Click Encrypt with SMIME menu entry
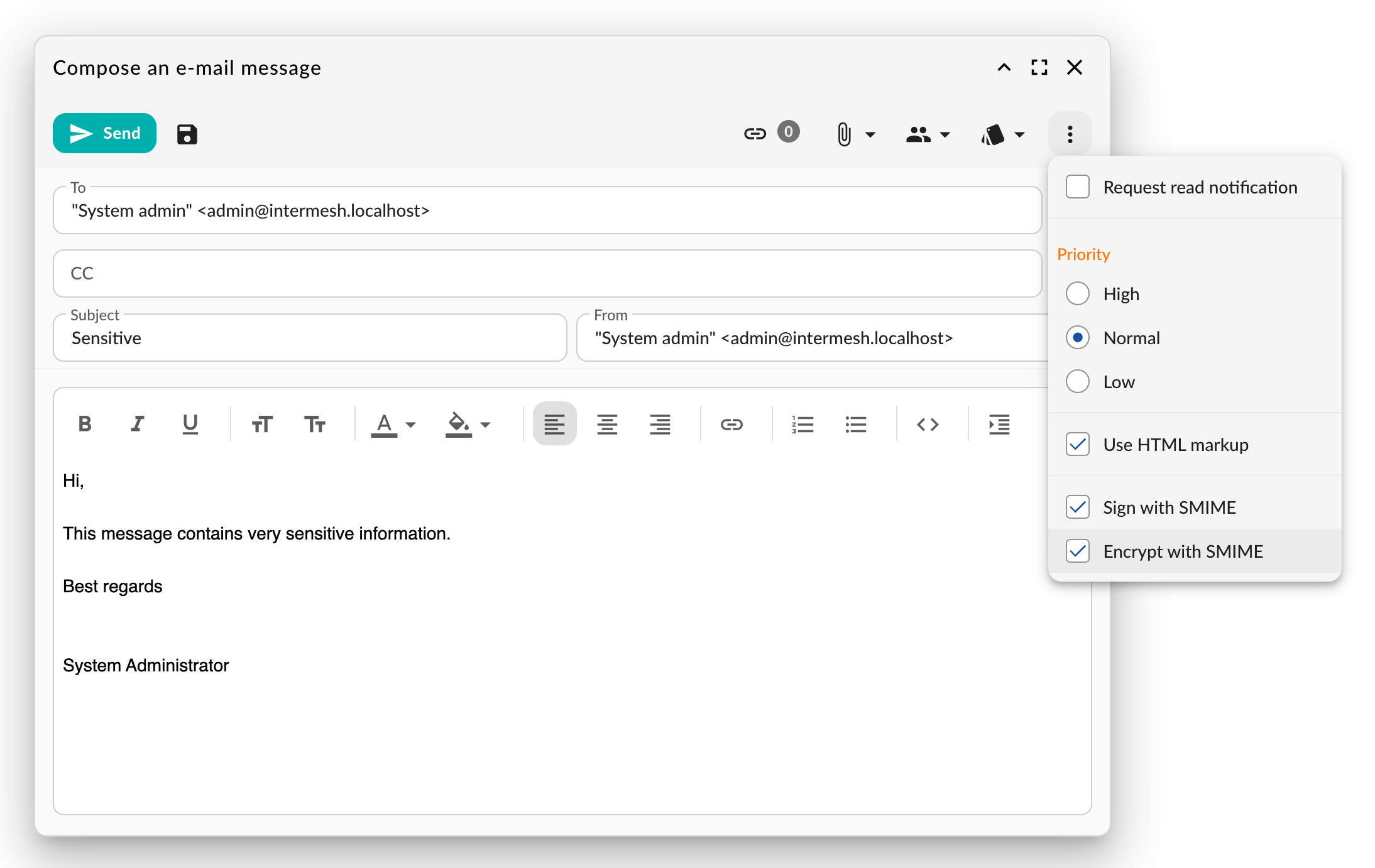Image resolution: width=1375 pixels, height=868 pixels. point(1182,551)
